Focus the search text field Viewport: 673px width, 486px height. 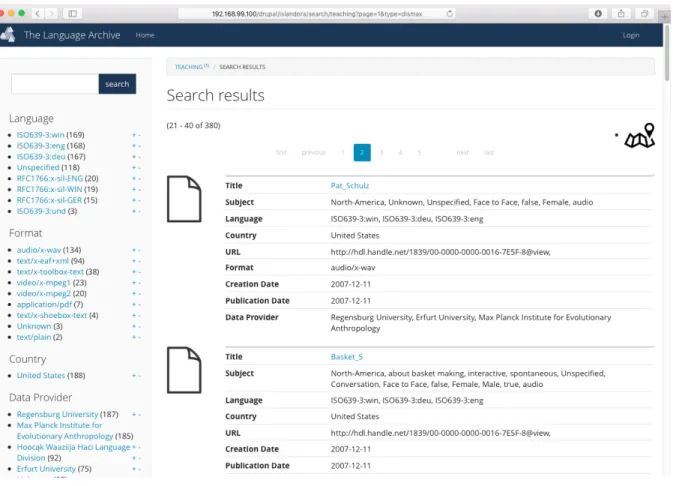[55, 84]
